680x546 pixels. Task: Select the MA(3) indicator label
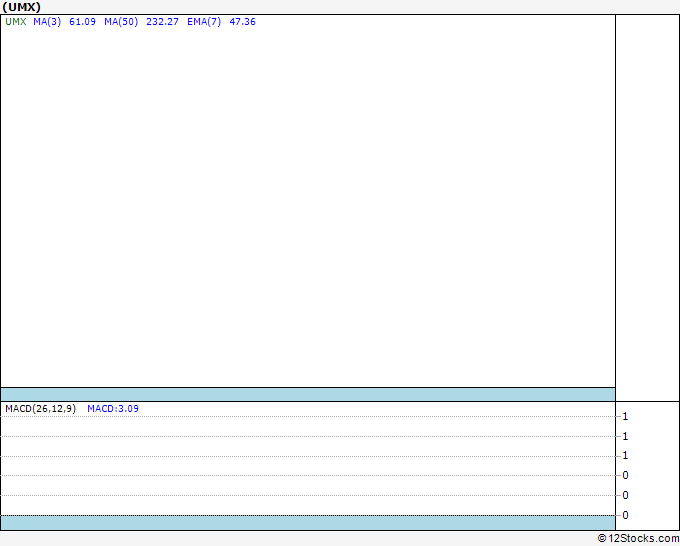[47, 22]
